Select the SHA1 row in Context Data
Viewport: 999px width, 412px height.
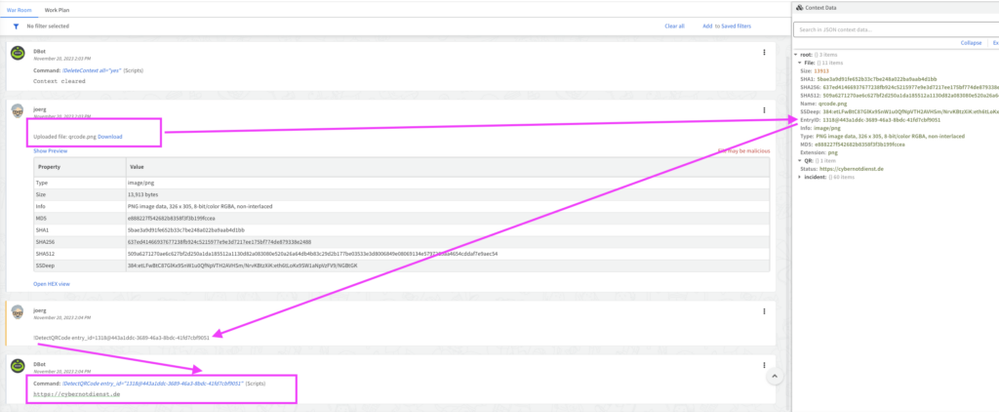click(x=868, y=79)
